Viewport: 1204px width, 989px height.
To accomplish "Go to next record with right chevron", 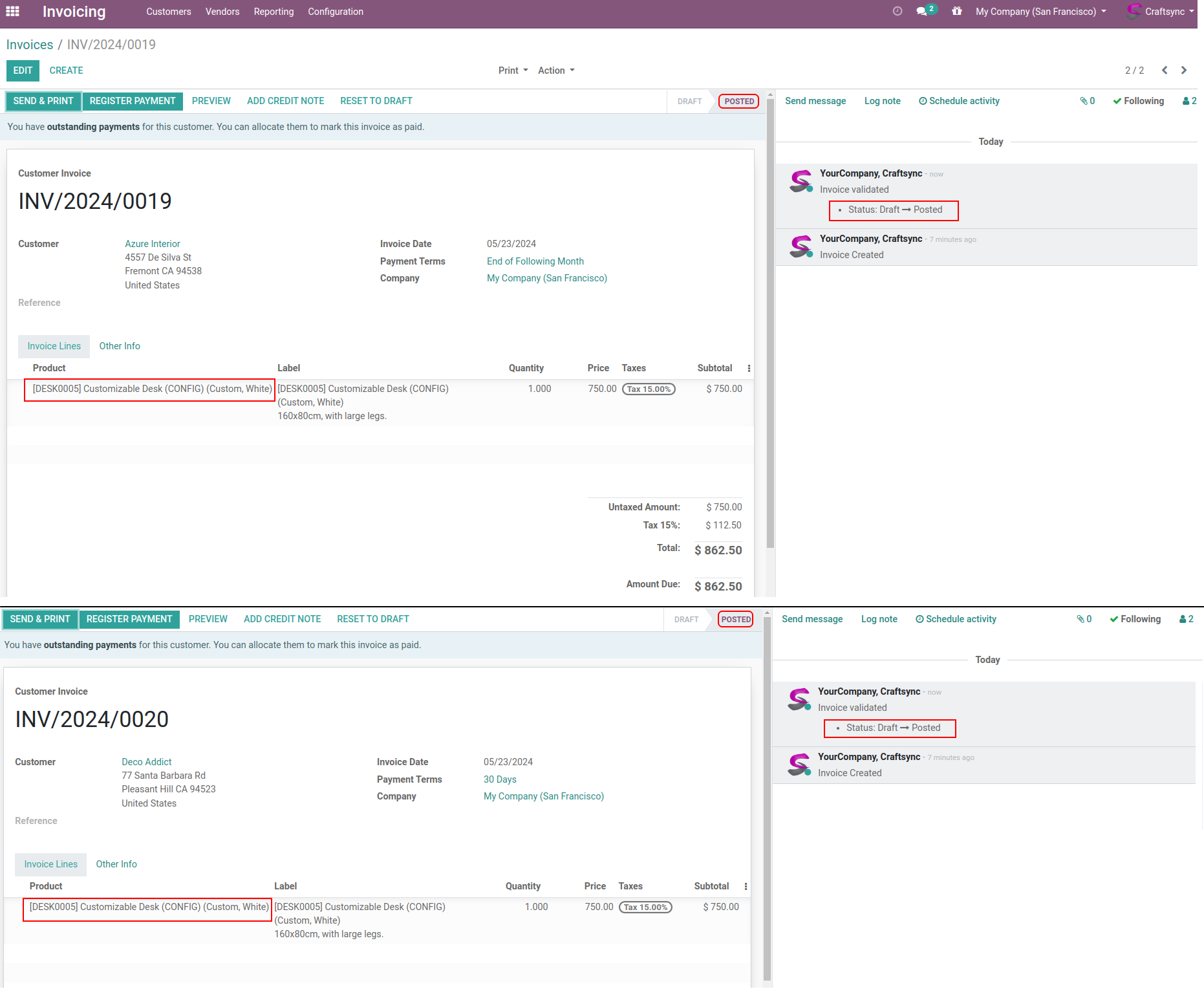I will click(1184, 71).
